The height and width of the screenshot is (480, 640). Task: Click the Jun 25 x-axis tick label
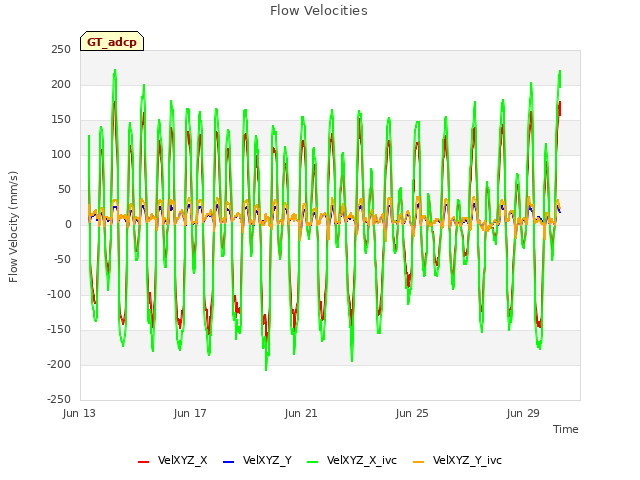(x=412, y=413)
